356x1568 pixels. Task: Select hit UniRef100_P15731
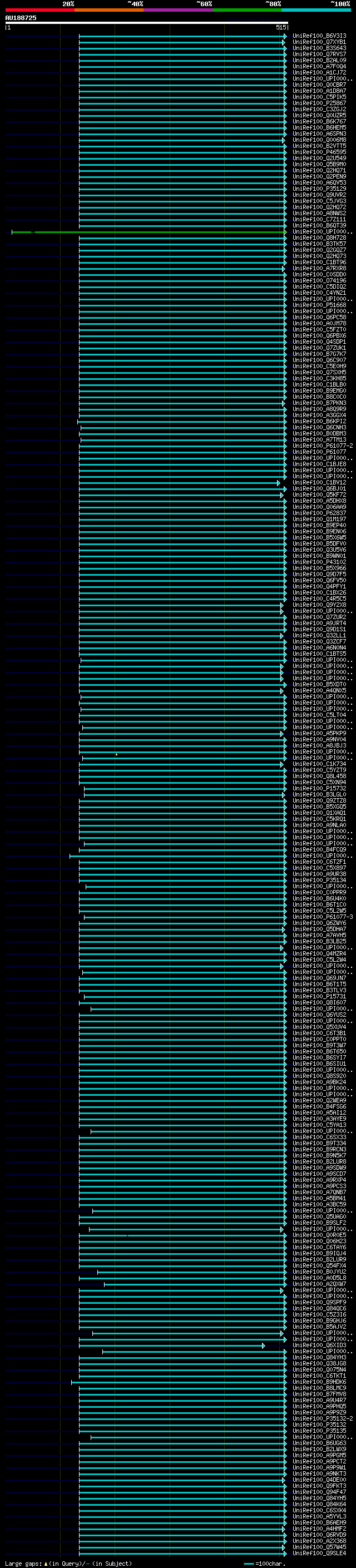(x=319, y=996)
